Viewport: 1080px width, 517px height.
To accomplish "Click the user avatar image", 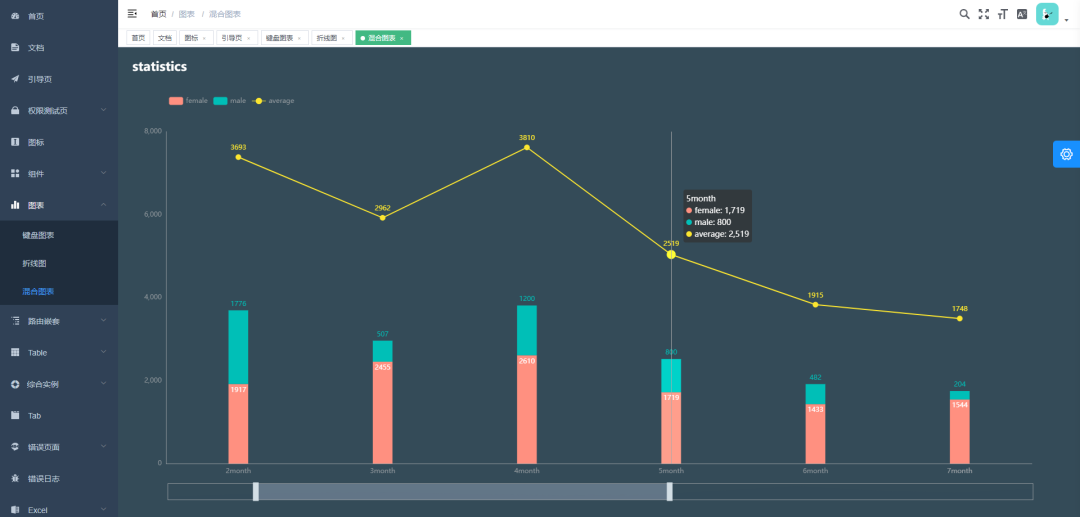I will tap(1047, 14).
